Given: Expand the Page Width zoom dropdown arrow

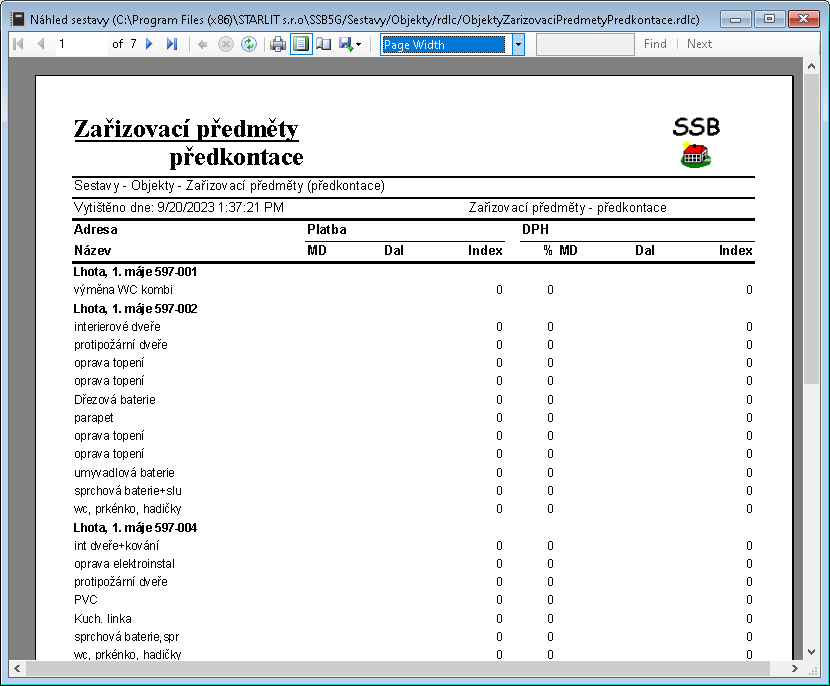Looking at the screenshot, I should click(x=518, y=44).
